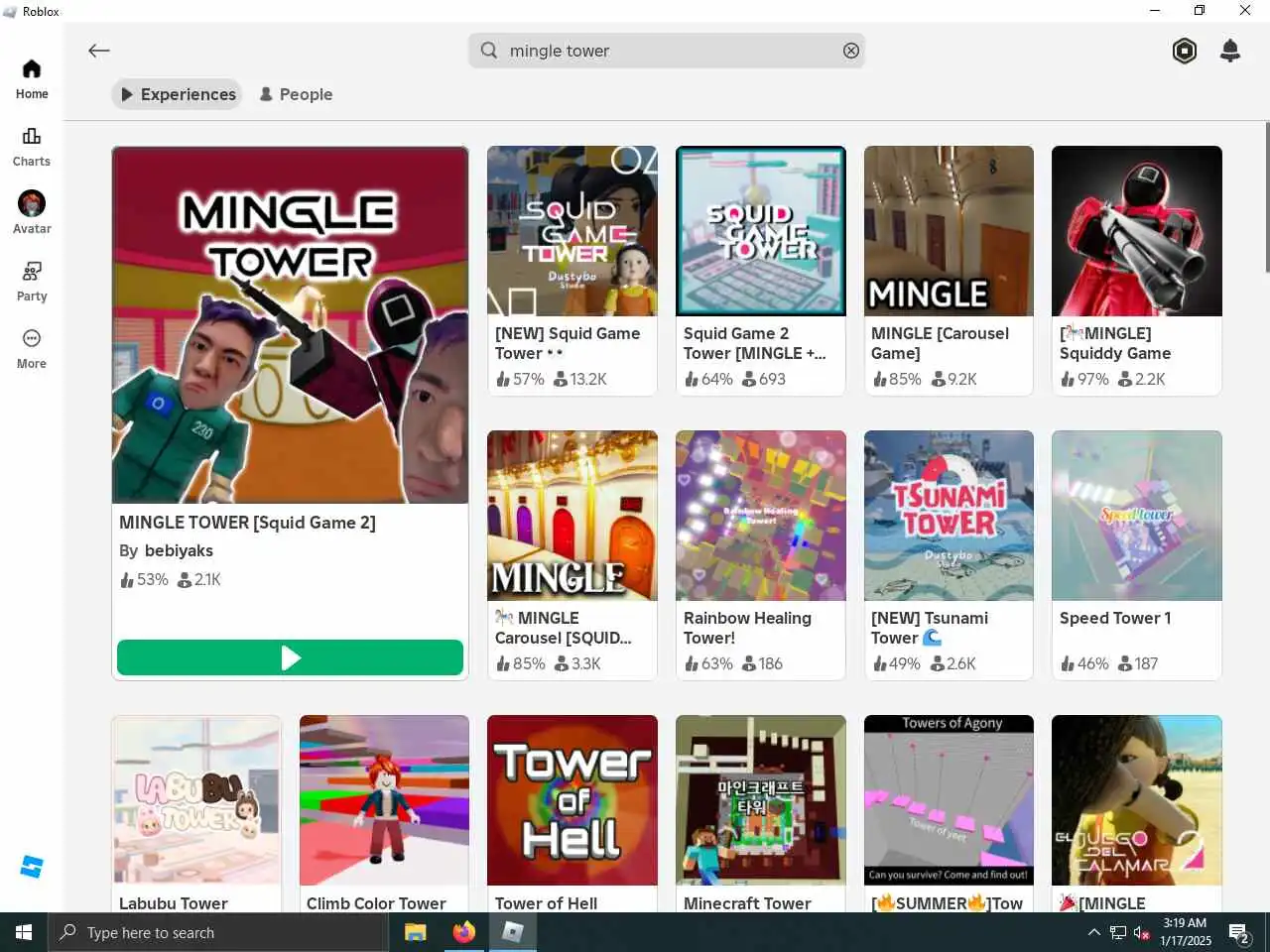The height and width of the screenshot is (952, 1270).
Task: Open creator bebiyaks profile link
Action: coord(179,550)
